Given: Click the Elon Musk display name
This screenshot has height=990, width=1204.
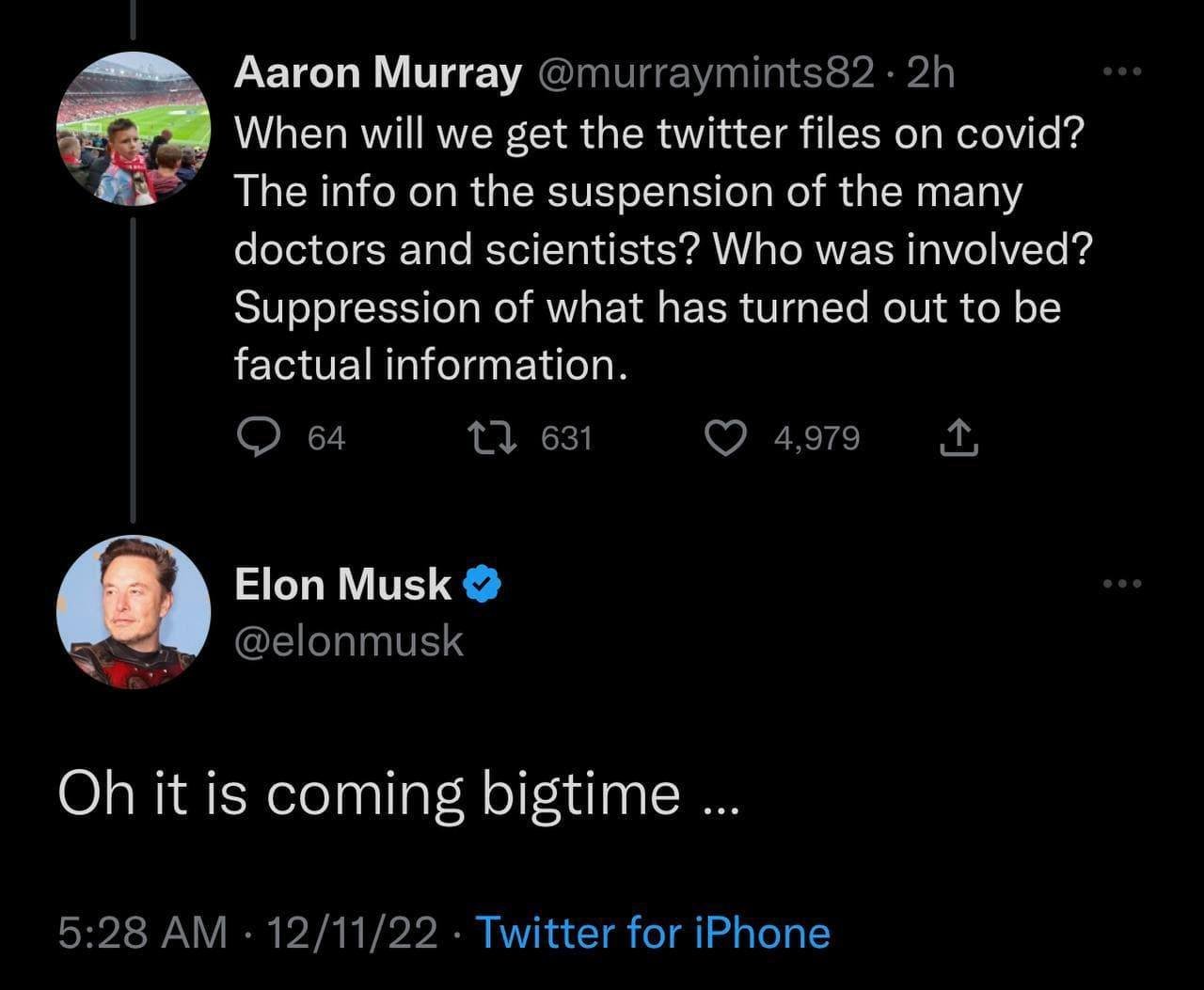Looking at the screenshot, I should pyautogui.click(x=342, y=584).
